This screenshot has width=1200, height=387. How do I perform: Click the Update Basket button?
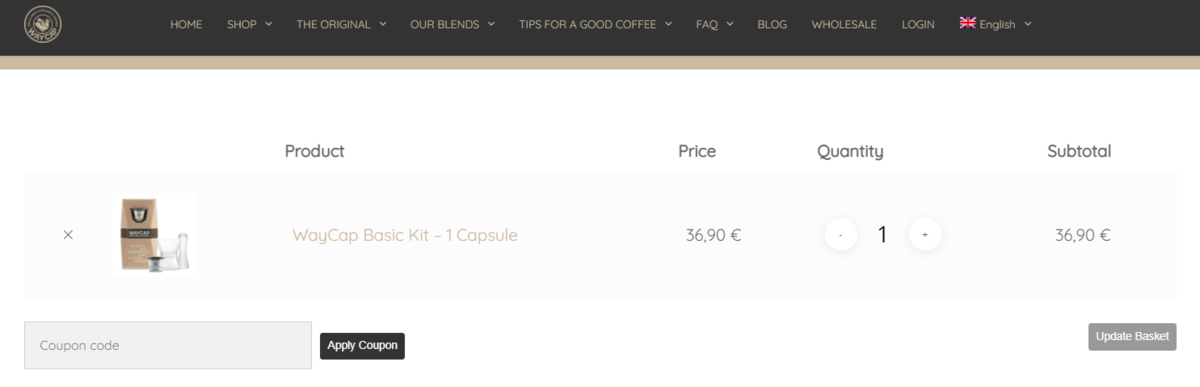[1132, 337]
